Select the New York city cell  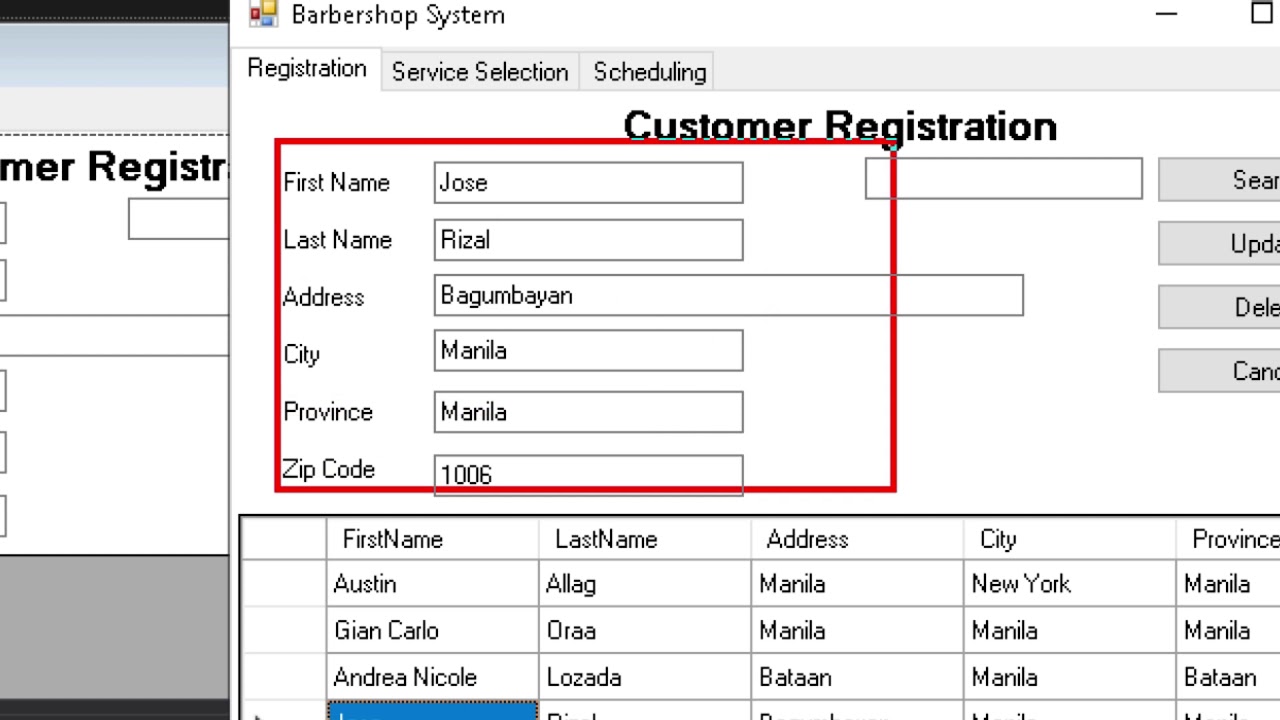(1069, 584)
